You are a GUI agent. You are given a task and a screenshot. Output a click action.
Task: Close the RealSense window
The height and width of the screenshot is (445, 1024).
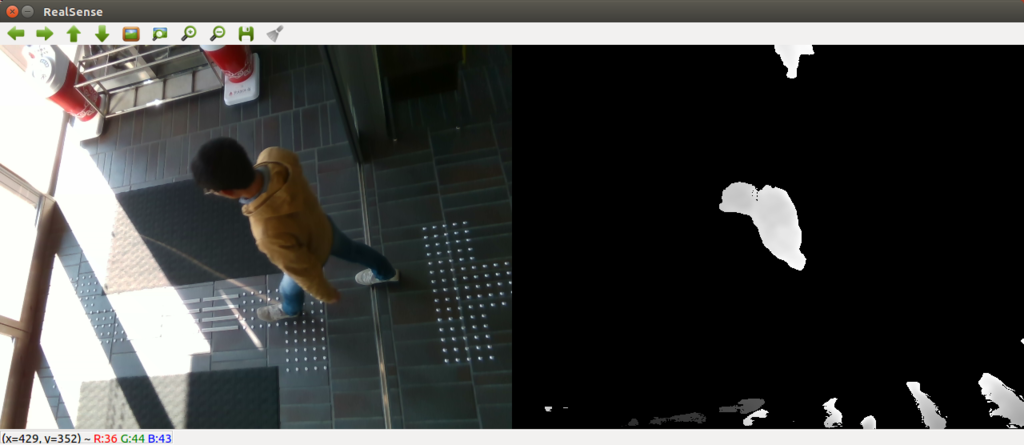click(12, 11)
